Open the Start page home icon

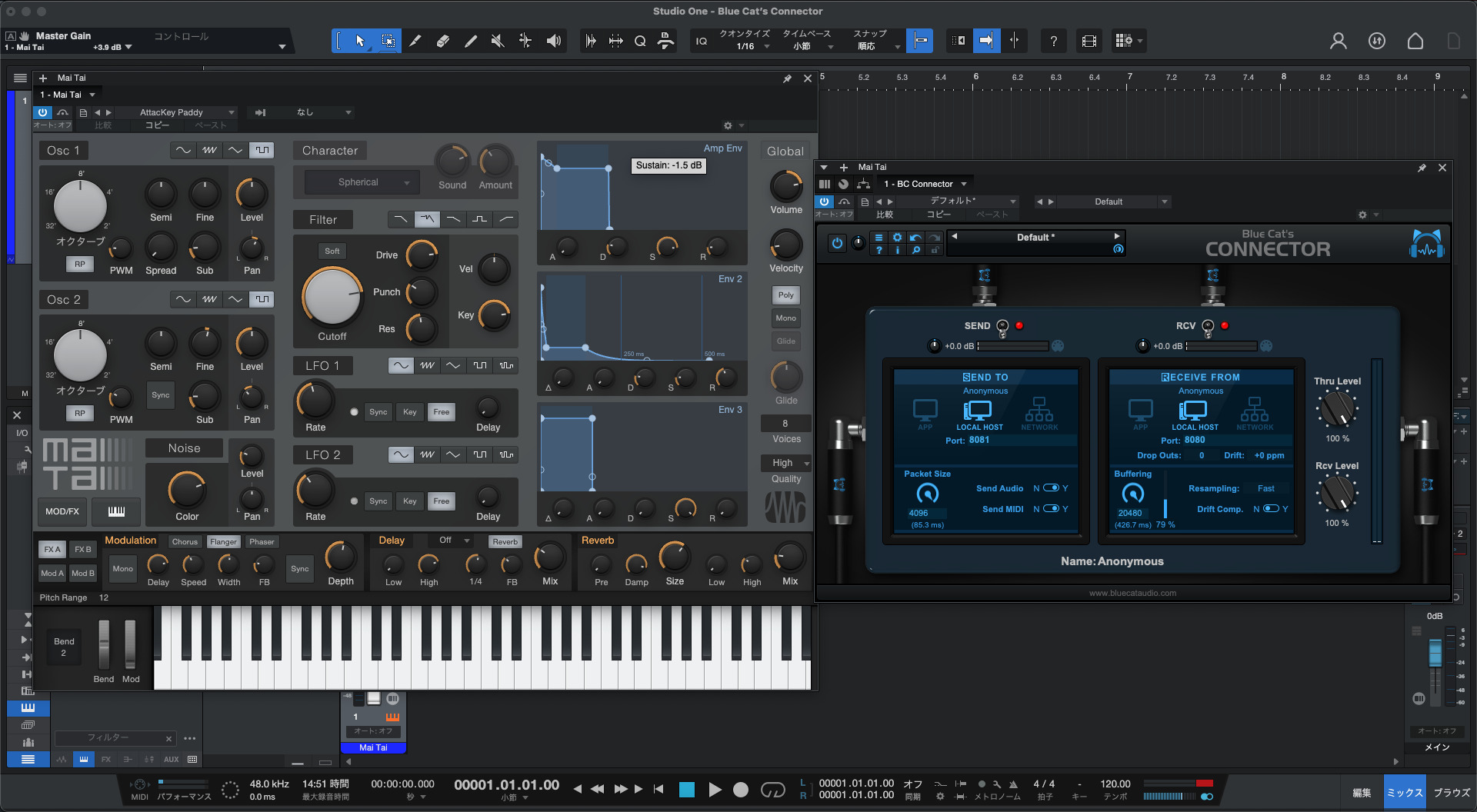tap(1415, 41)
